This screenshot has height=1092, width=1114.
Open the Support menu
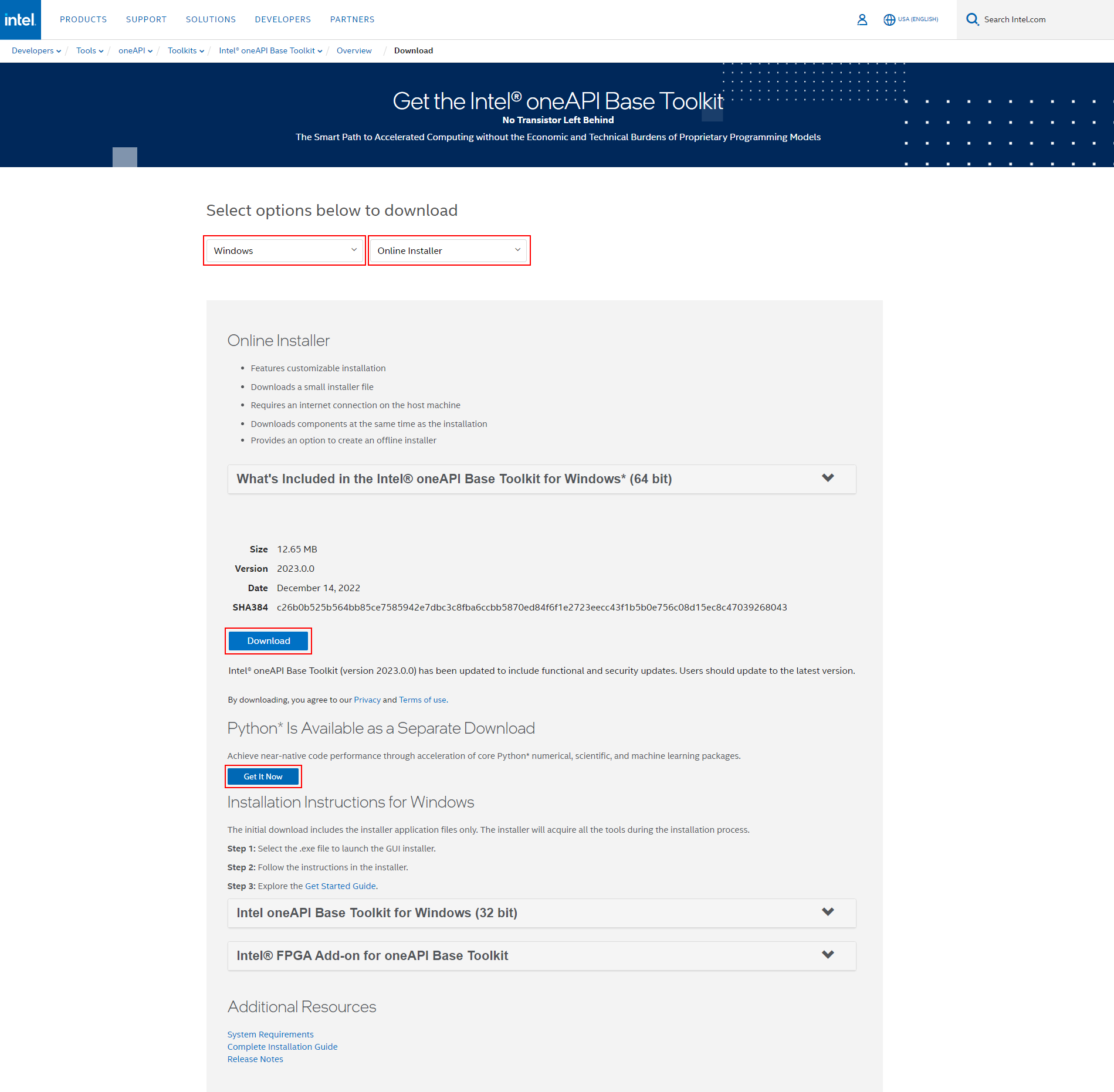coord(146,19)
